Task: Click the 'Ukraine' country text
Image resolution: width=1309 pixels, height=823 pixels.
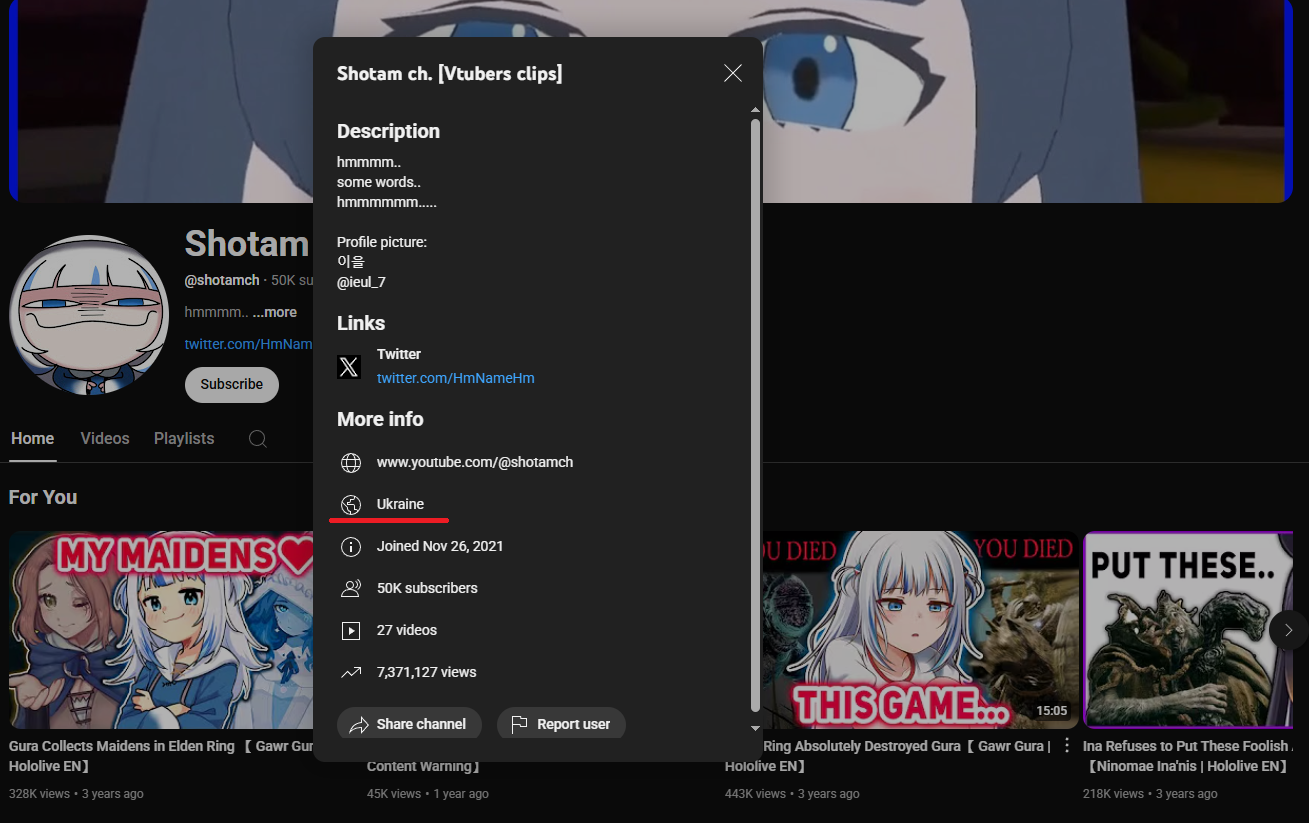Action: (x=400, y=504)
